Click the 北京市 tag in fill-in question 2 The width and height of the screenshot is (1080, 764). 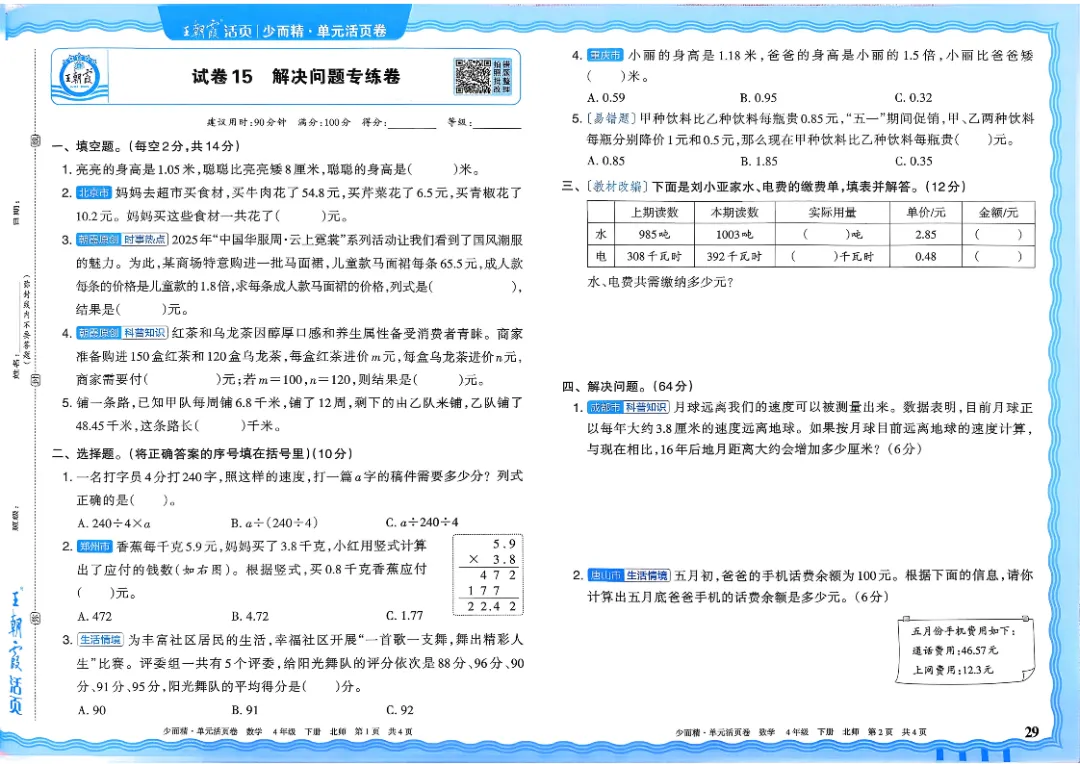click(x=93, y=193)
